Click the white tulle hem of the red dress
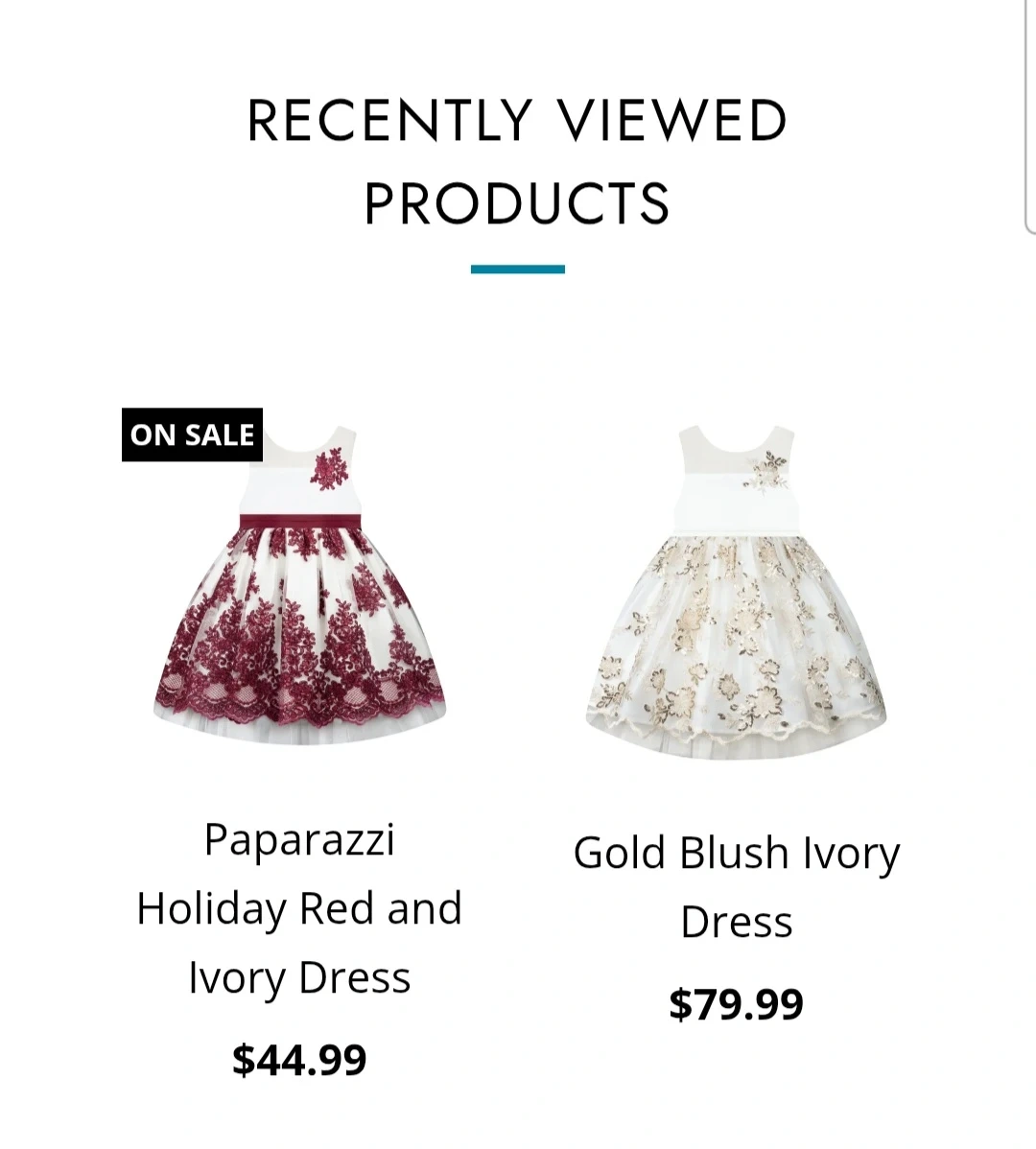The height and width of the screenshot is (1149, 1036). tap(299, 733)
